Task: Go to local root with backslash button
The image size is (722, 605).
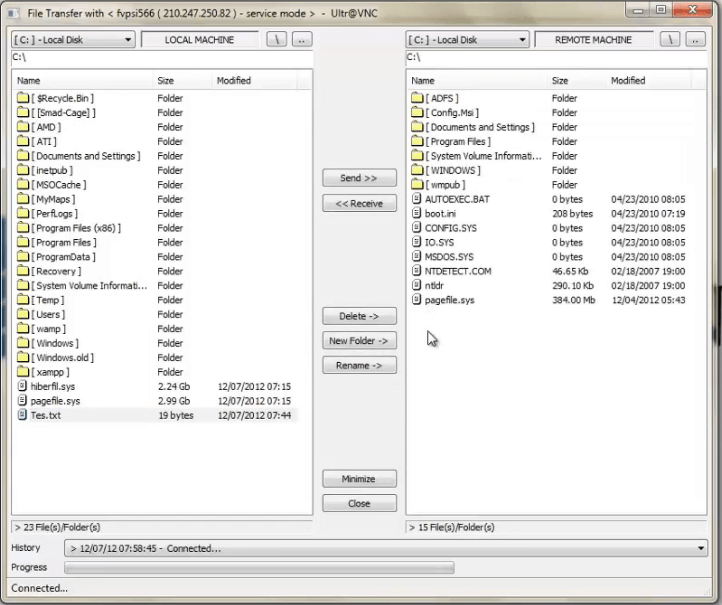Action: click(x=277, y=40)
